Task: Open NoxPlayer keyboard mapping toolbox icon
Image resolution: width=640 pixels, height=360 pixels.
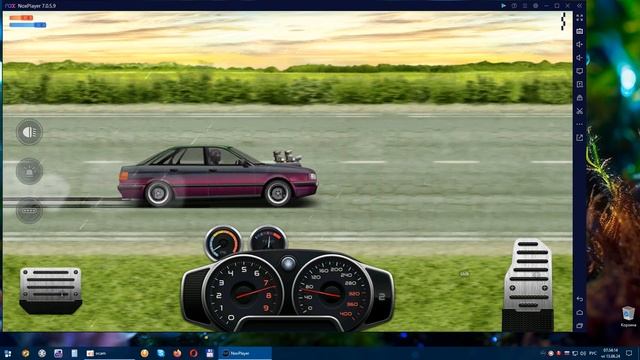Action: pyautogui.click(x=580, y=31)
